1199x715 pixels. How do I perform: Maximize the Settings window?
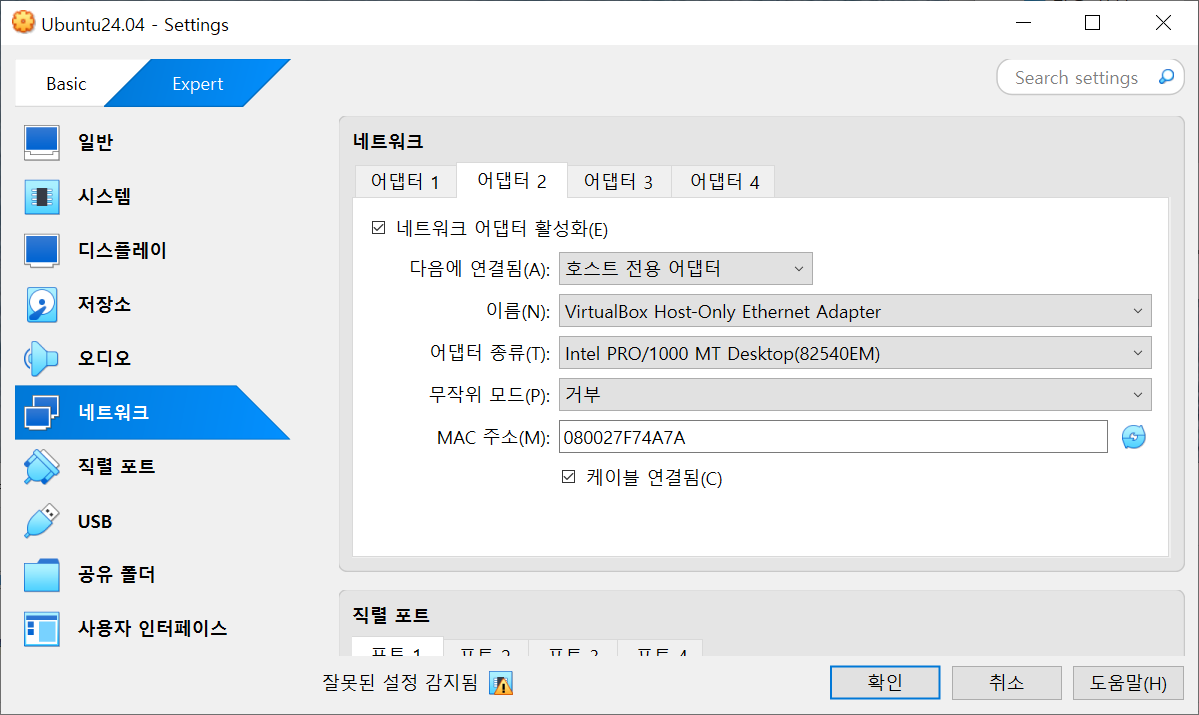(1093, 23)
